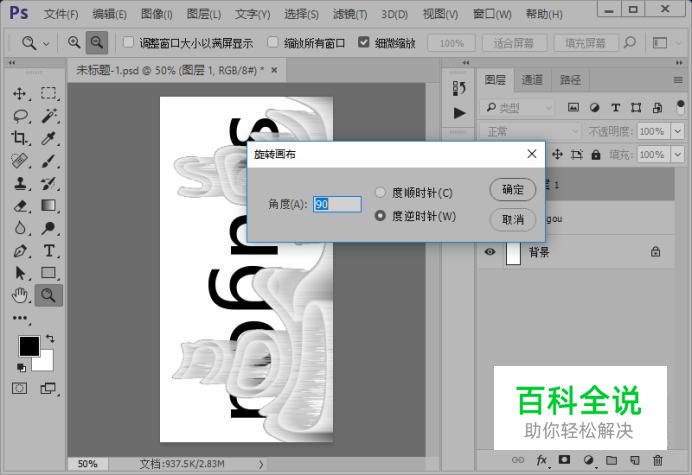Open the fill dropdown arrow
This screenshot has height=475, width=692.
point(677,155)
